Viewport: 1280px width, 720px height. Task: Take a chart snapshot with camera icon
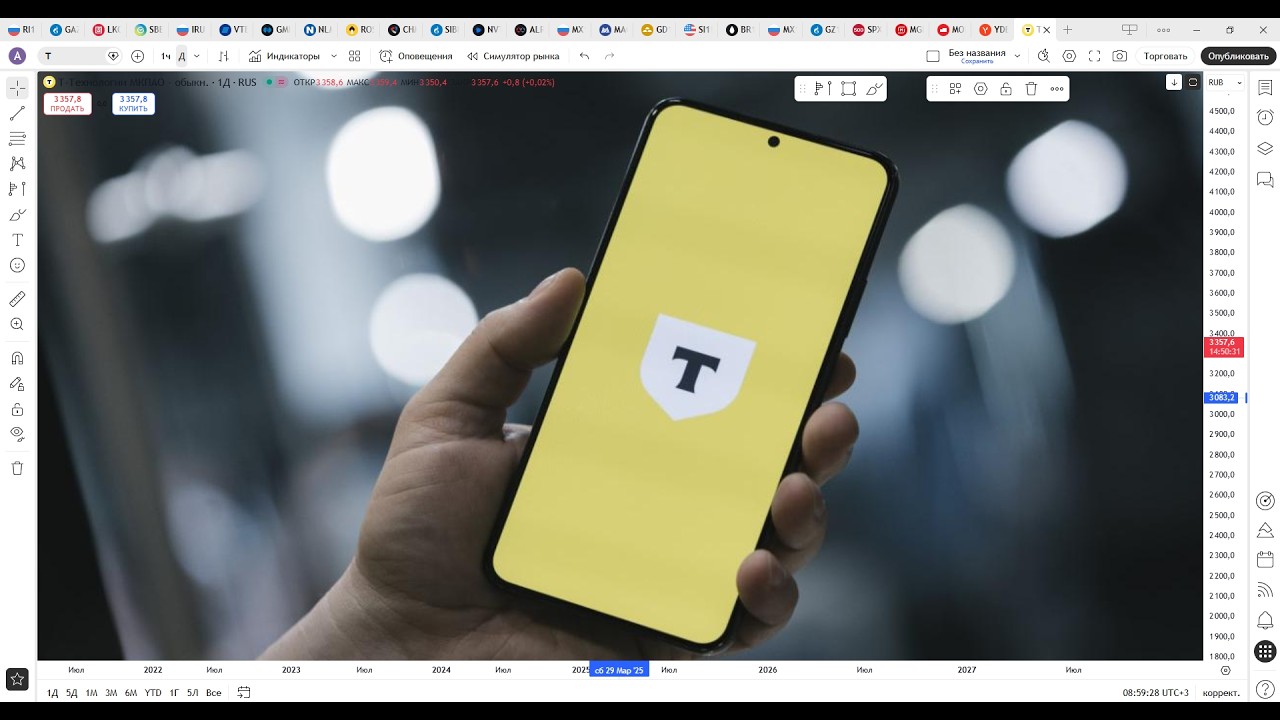click(1120, 56)
